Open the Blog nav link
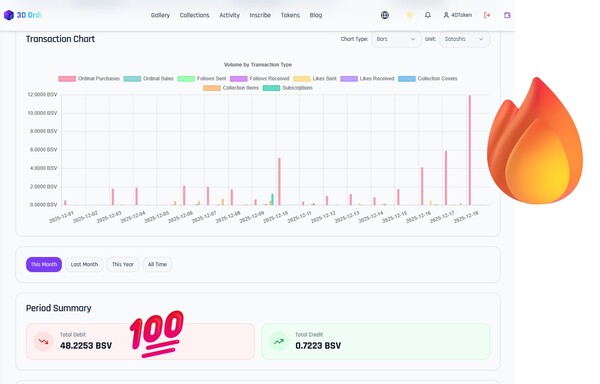 click(316, 15)
